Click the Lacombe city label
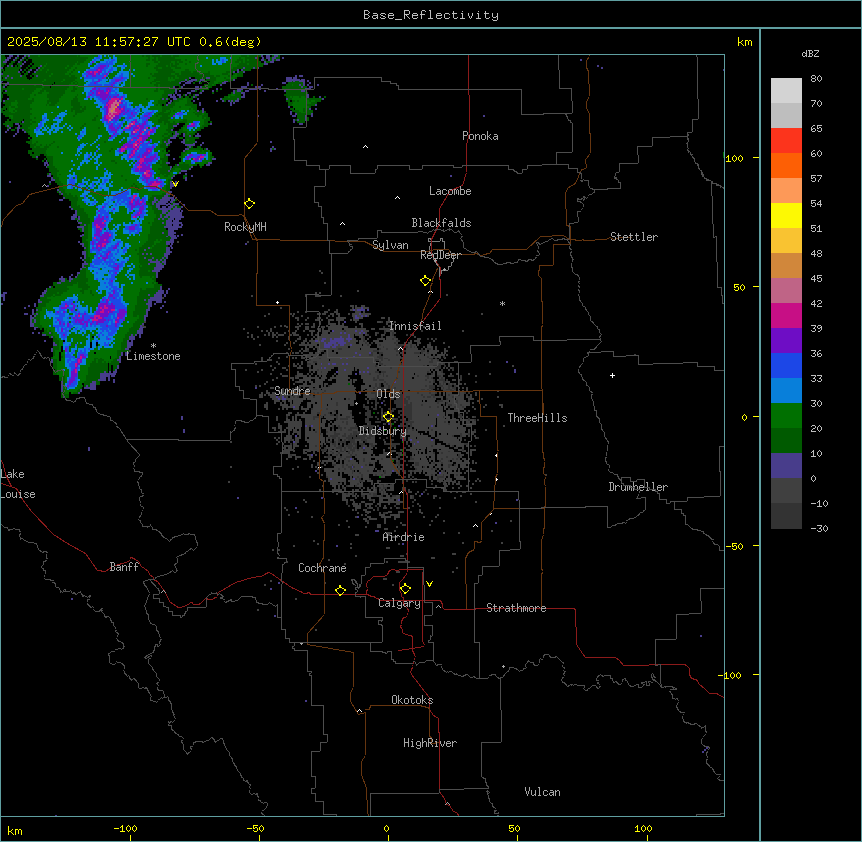 [x=450, y=191]
